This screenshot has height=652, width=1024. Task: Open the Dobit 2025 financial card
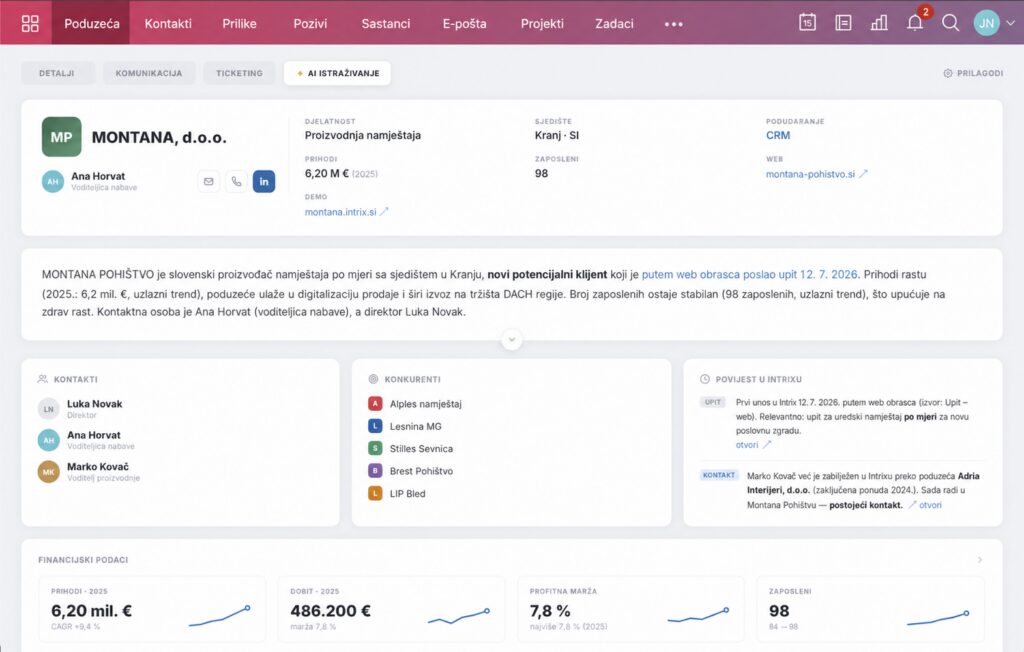click(391, 609)
